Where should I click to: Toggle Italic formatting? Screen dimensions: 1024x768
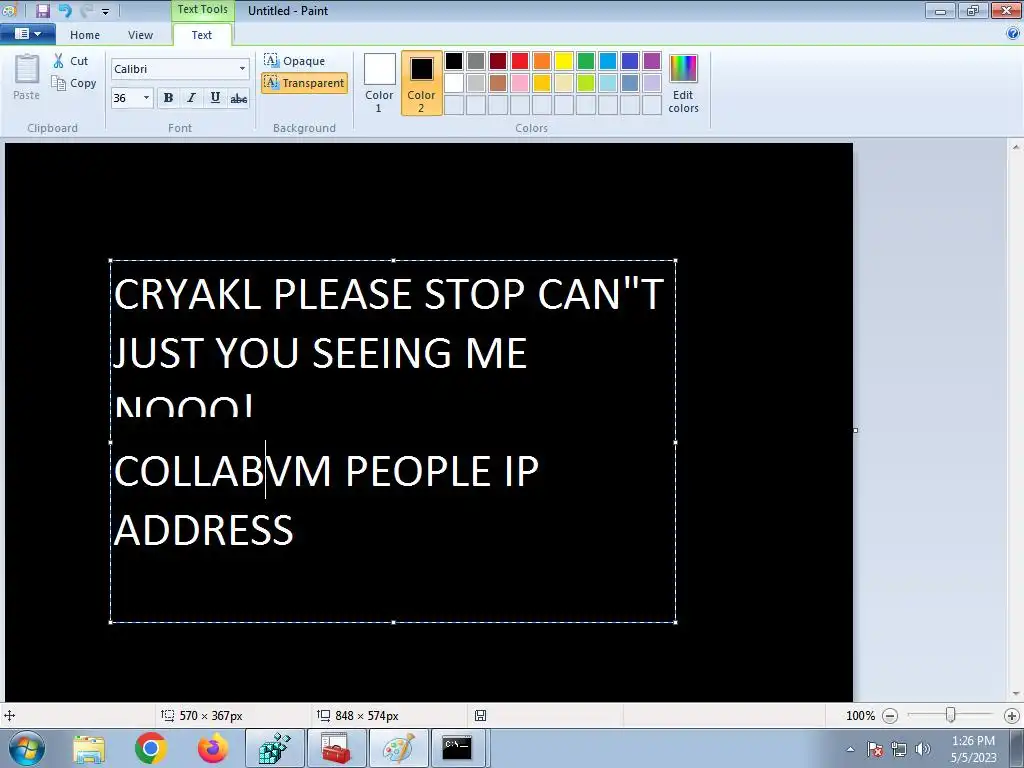pyautogui.click(x=191, y=98)
